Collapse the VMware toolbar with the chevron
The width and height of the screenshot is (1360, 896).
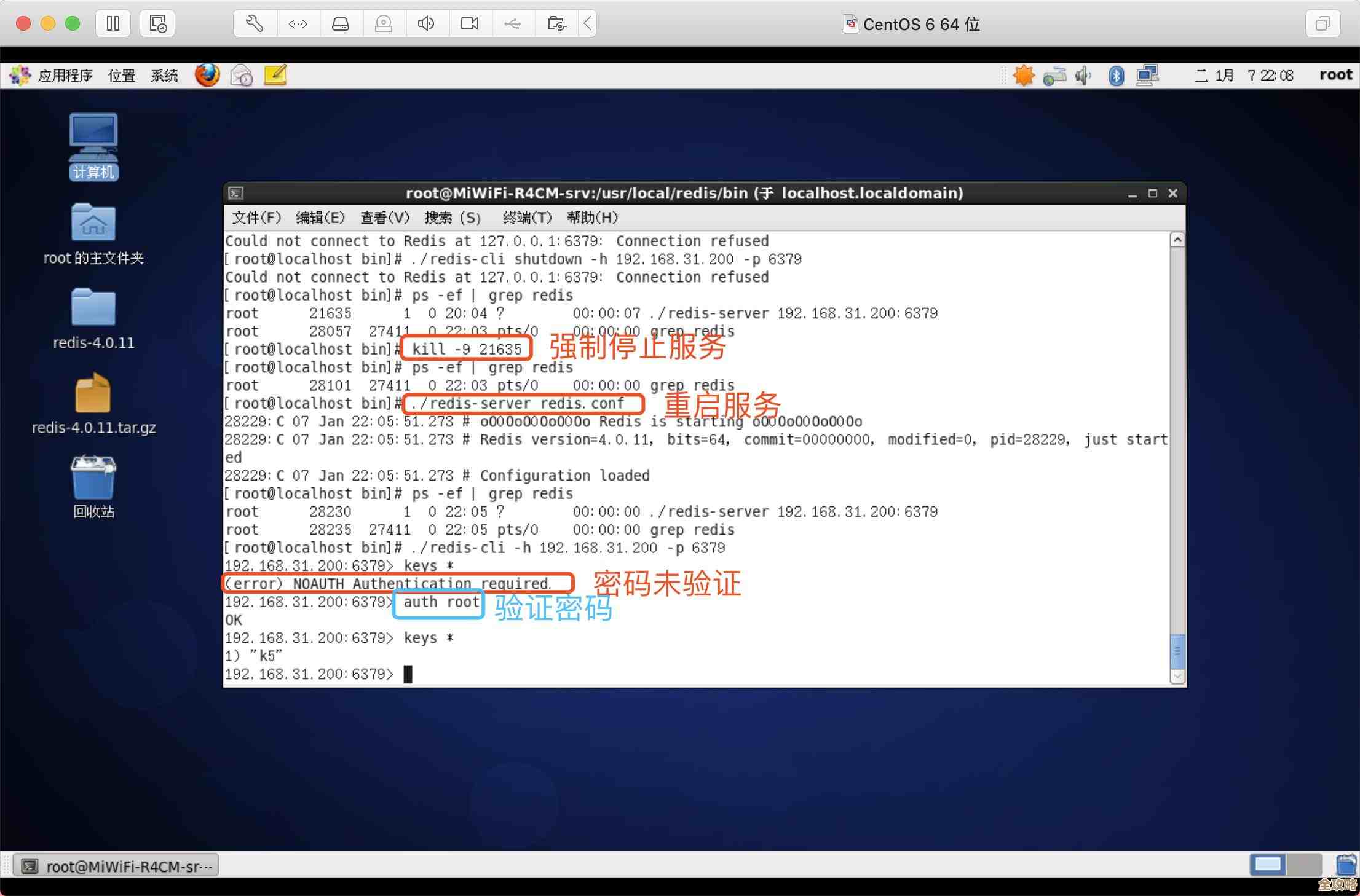coord(587,23)
